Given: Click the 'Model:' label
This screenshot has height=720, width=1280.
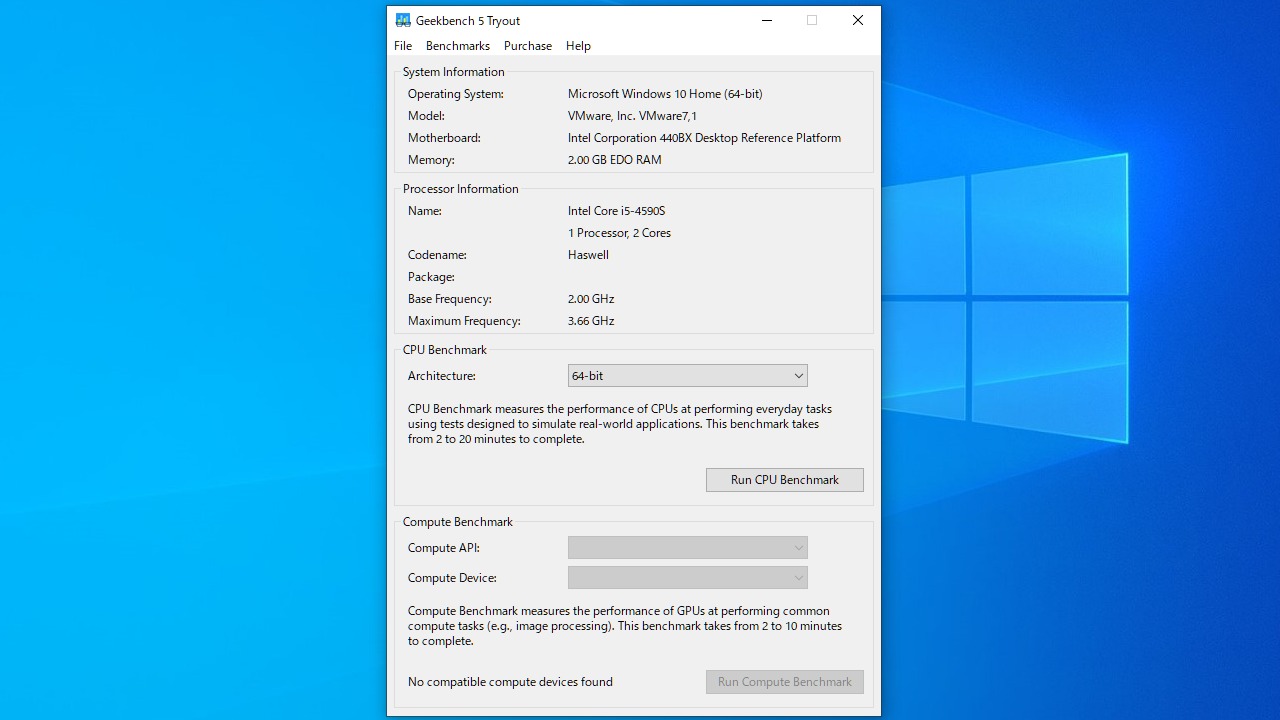Looking at the screenshot, I should [x=426, y=116].
